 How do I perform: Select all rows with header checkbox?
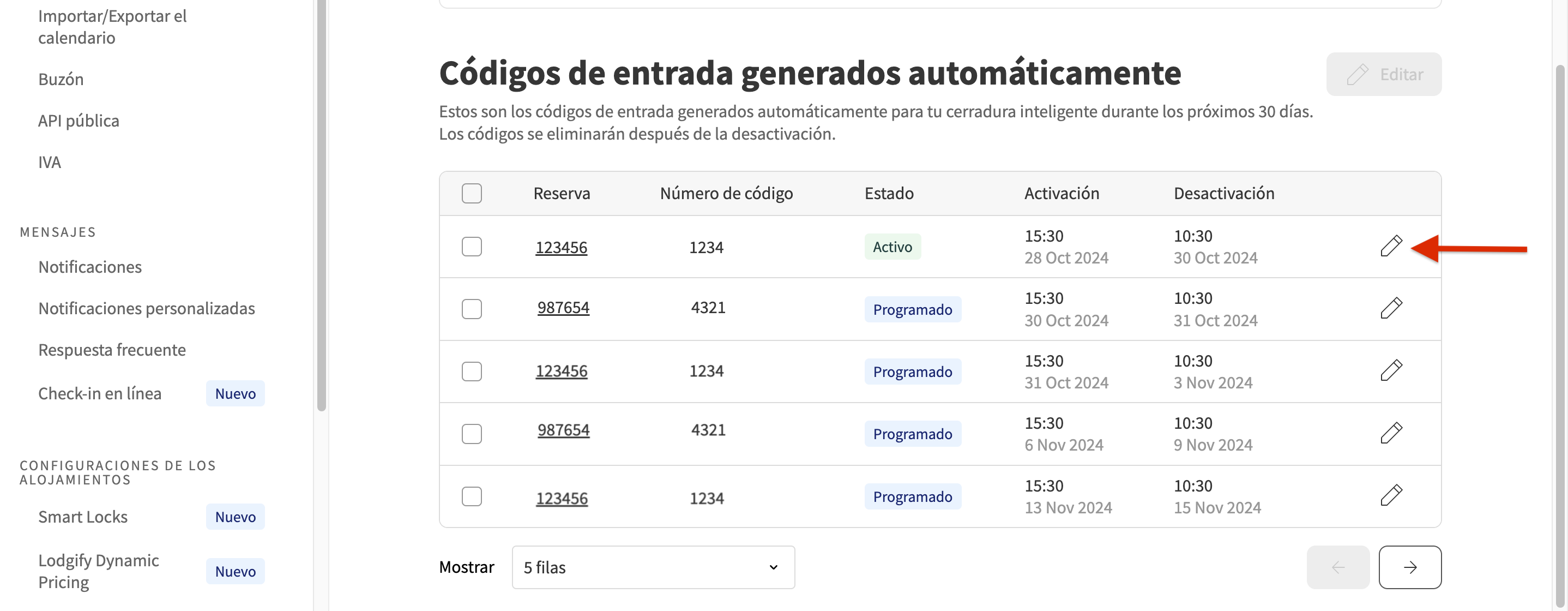click(472, 193)
